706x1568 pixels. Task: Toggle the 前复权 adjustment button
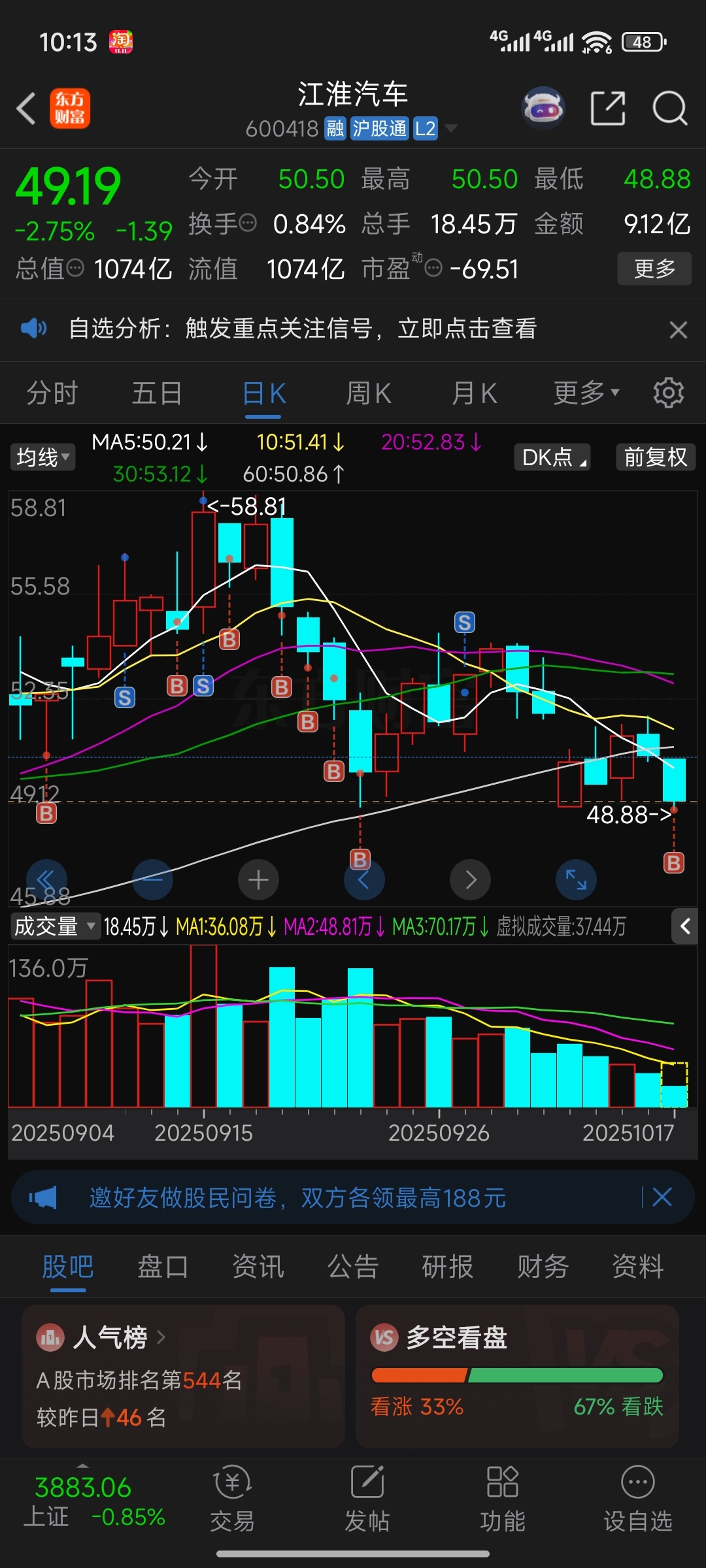656,457
